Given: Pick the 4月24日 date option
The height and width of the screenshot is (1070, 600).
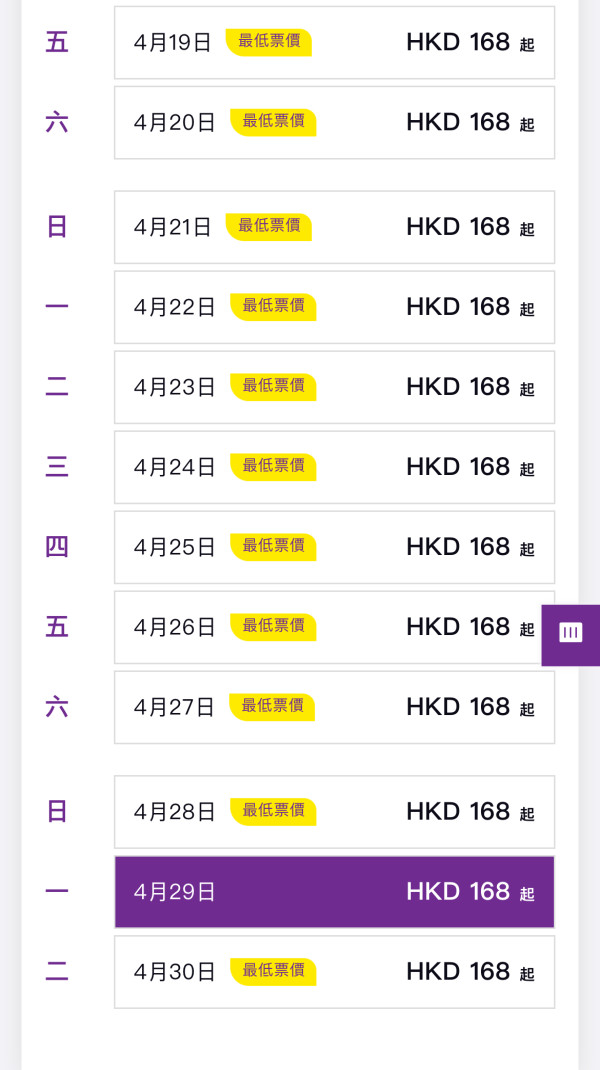Looking at the screenshot, I should click(x=334, y=467).
